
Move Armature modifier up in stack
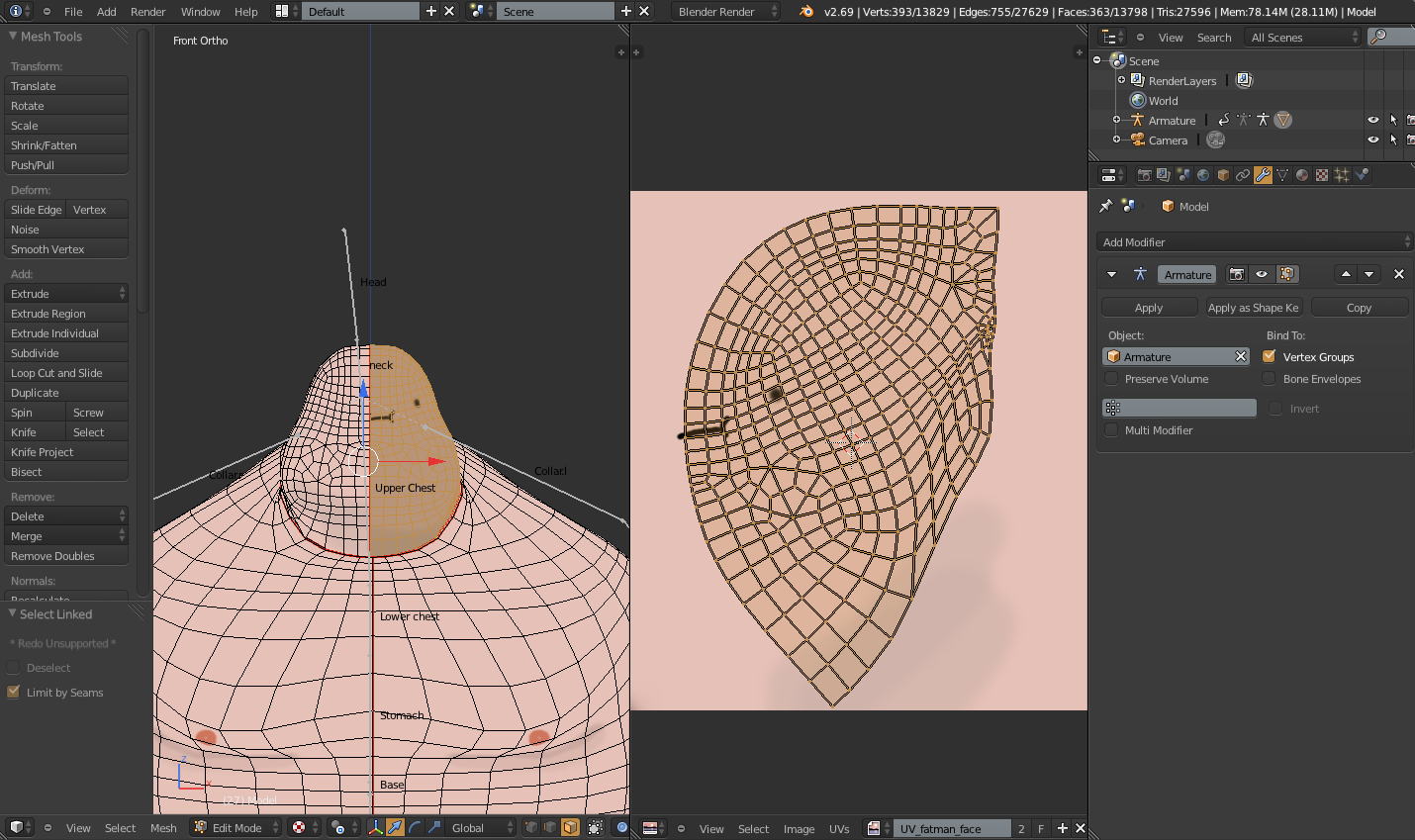pyautogui.click(x=1346, y=274)
